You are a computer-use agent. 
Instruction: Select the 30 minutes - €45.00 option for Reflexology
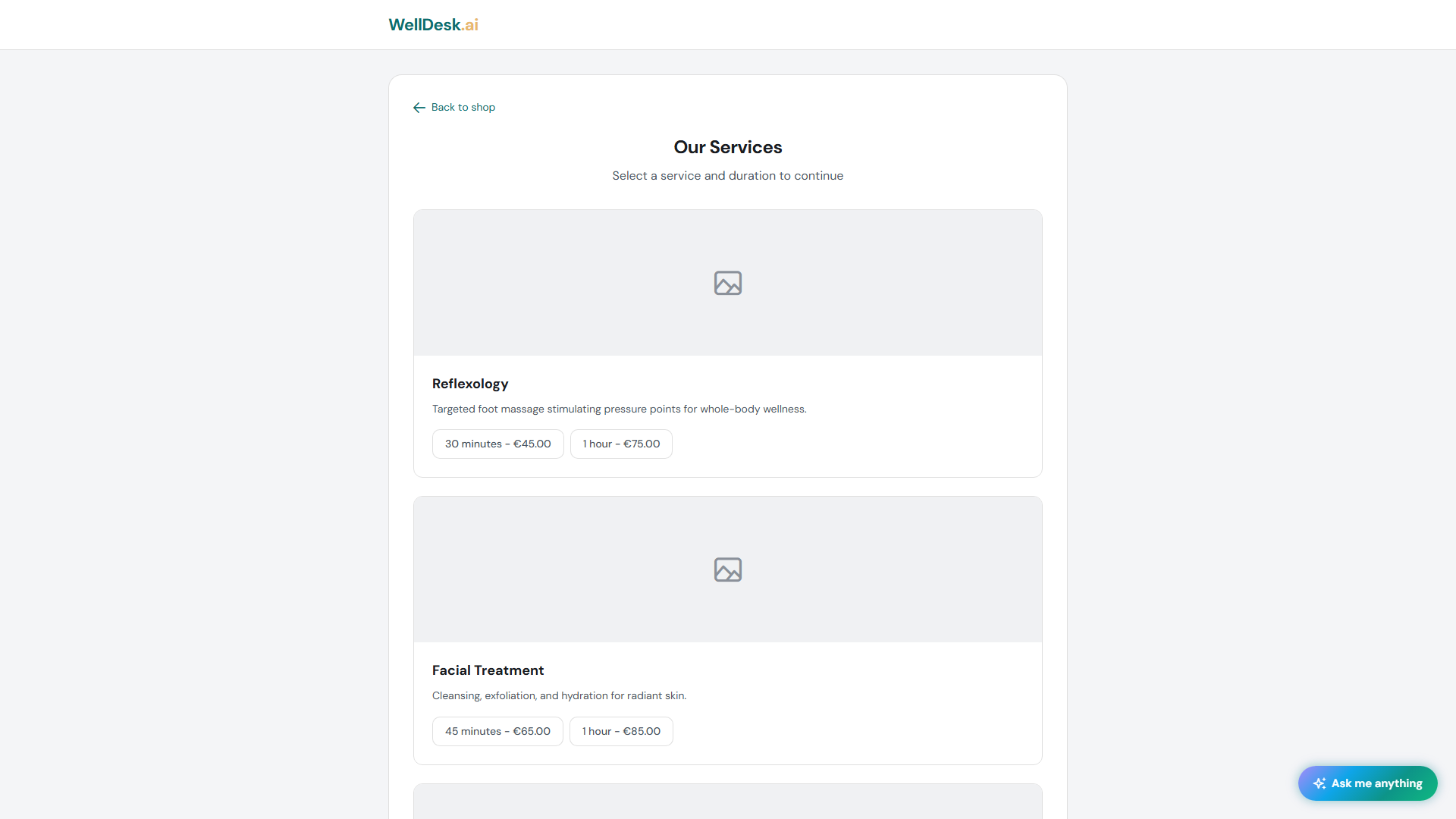(497, 444)
